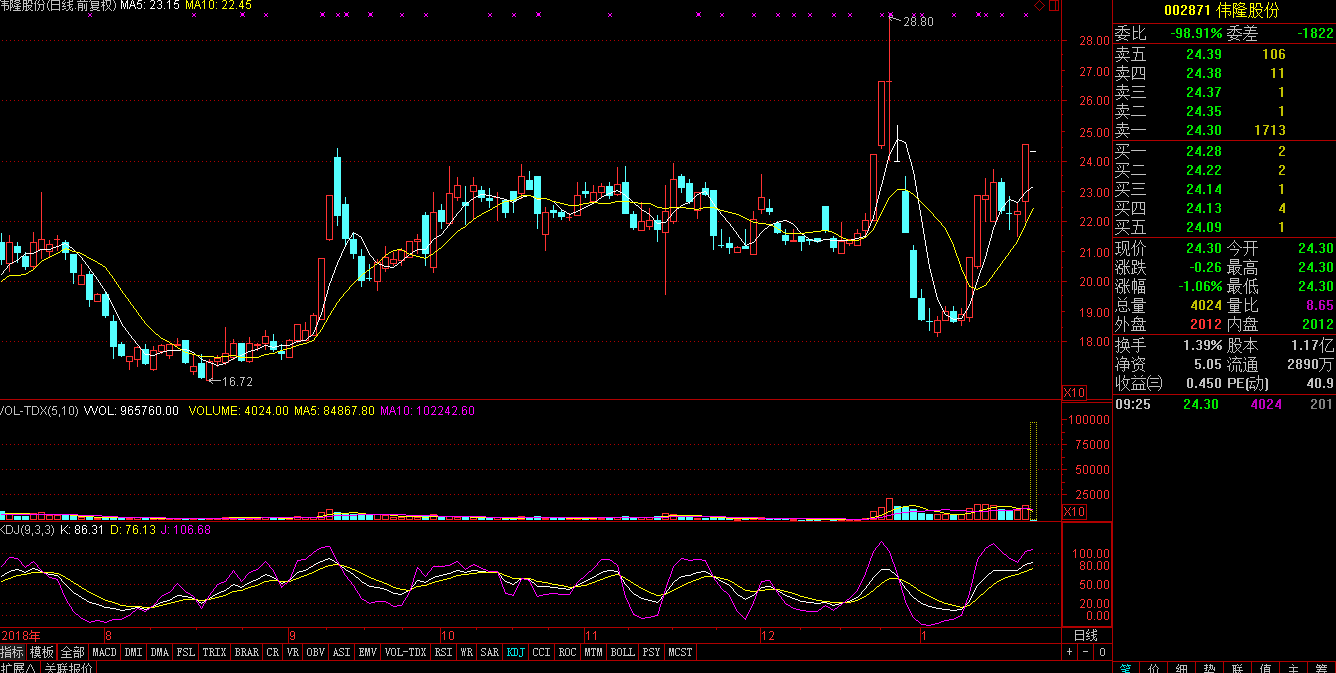Switch indicator to EMV
This screenshot has width=1336, height=673.
367,652
